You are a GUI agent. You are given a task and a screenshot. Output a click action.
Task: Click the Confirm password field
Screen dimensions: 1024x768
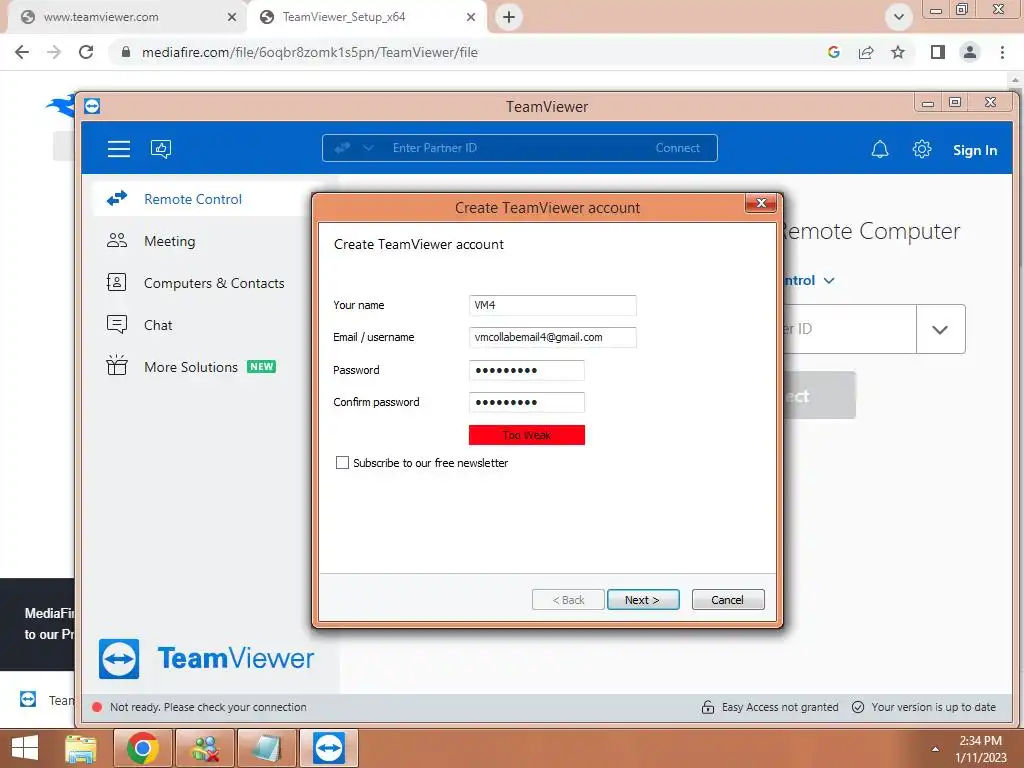click(x=526, y=402)
